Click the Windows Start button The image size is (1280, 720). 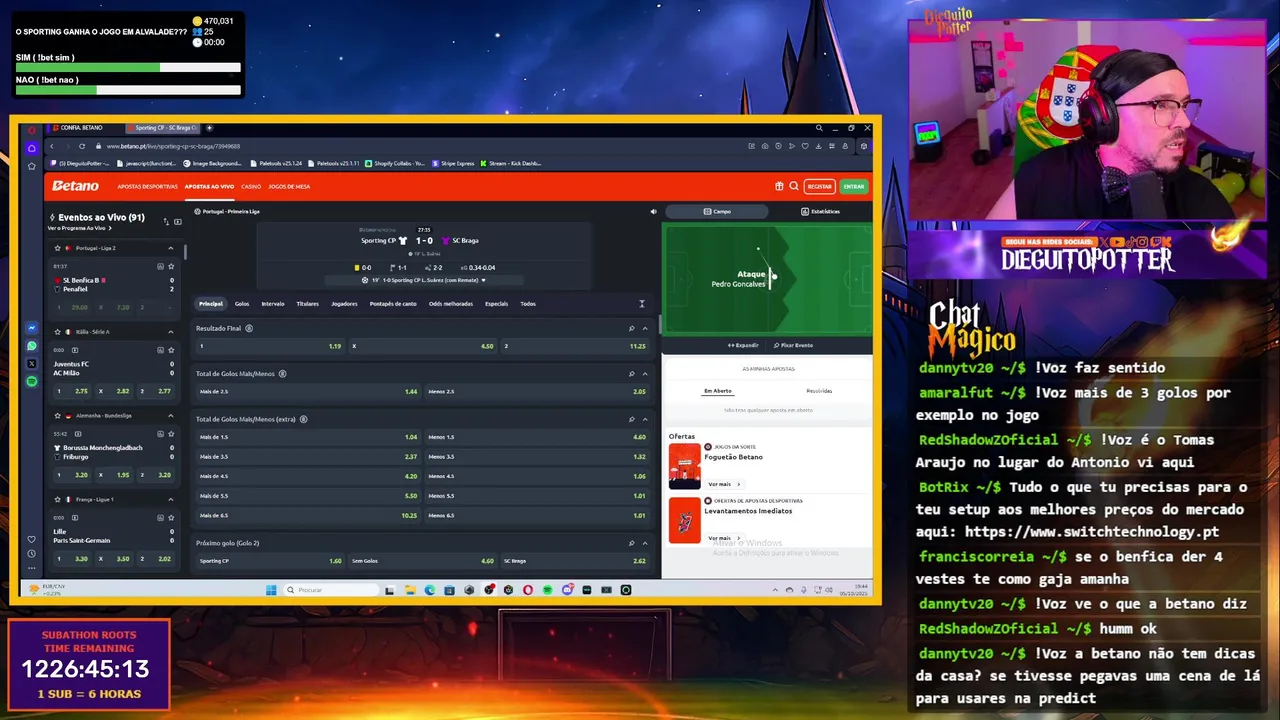point(271,590)
